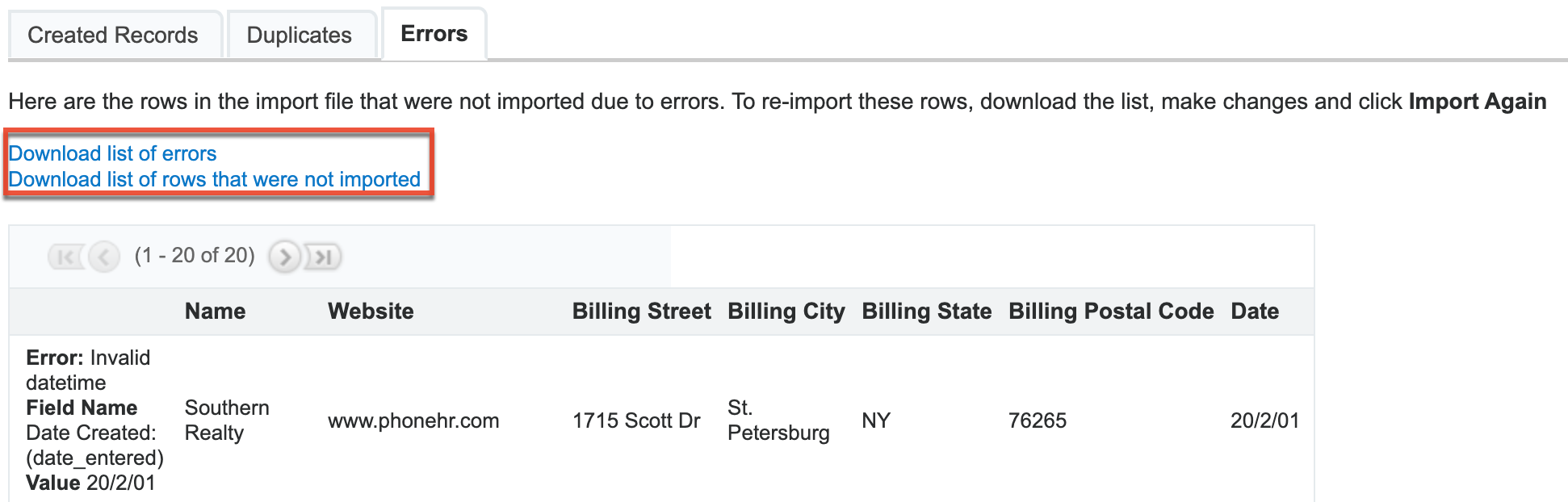The height and width of the screenshot is (502, 1568).
Task: Sort by Billing Street column header
Action: [x=641, y=311]
